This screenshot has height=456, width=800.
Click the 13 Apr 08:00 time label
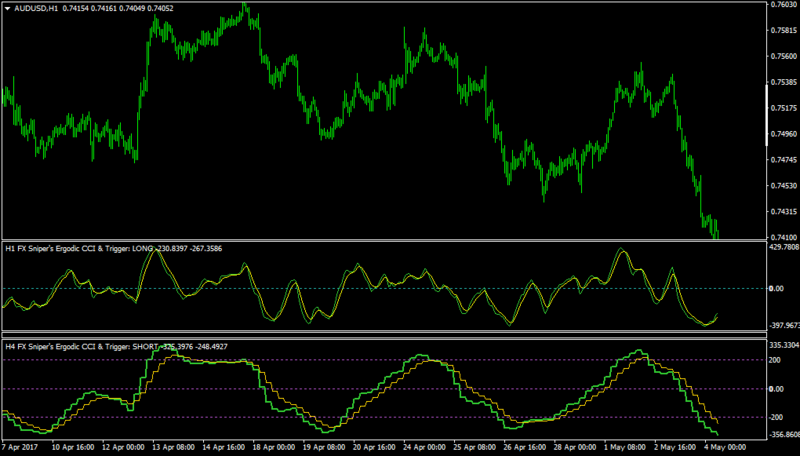click(173, 447)
